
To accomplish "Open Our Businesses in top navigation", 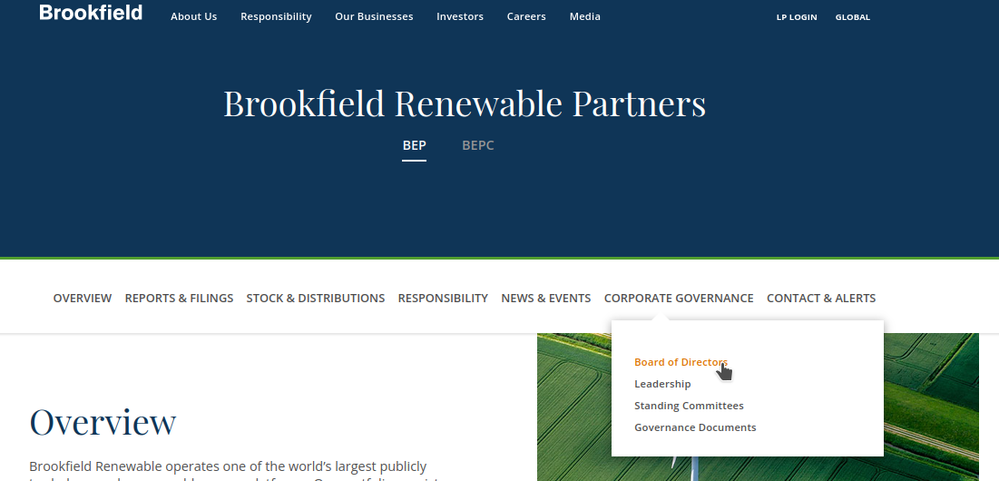I will click(x=374, y=17).
